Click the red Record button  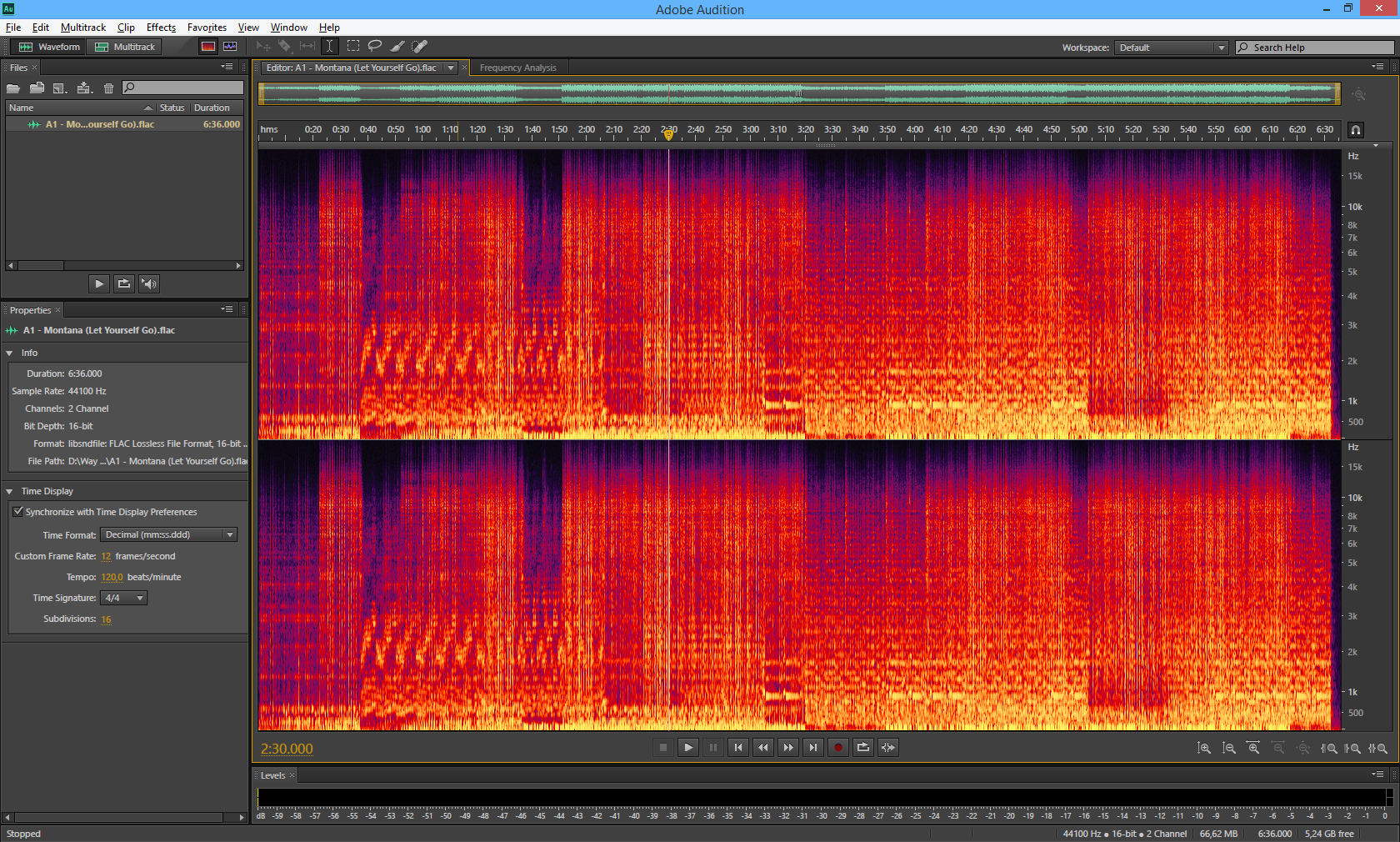838,748
